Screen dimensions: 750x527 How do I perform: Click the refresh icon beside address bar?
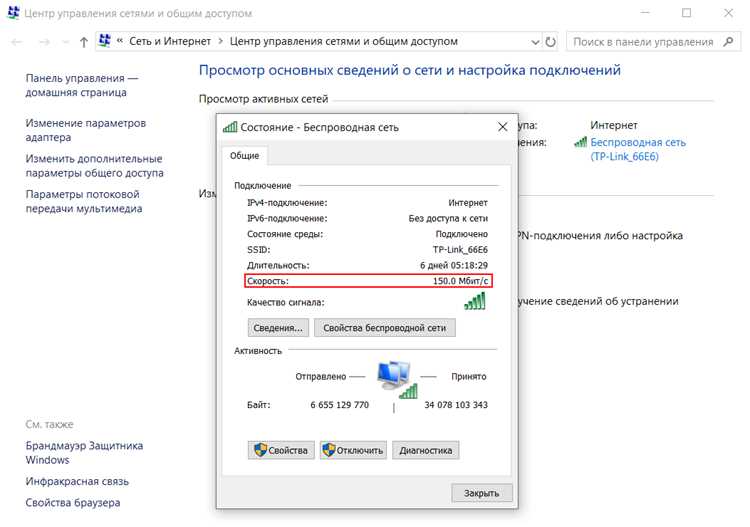[x=551, y=42]
